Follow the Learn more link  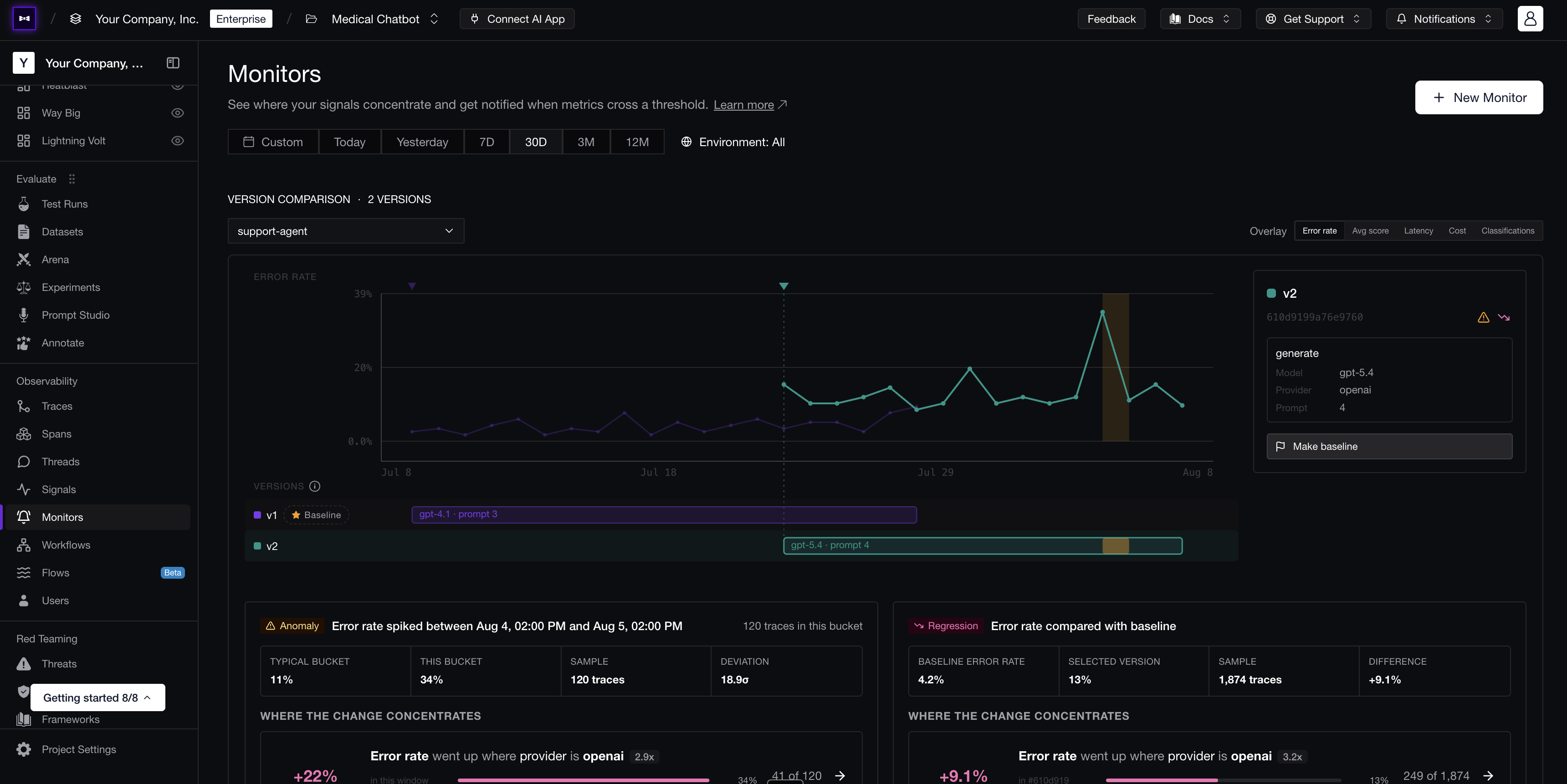click(743, 105)
